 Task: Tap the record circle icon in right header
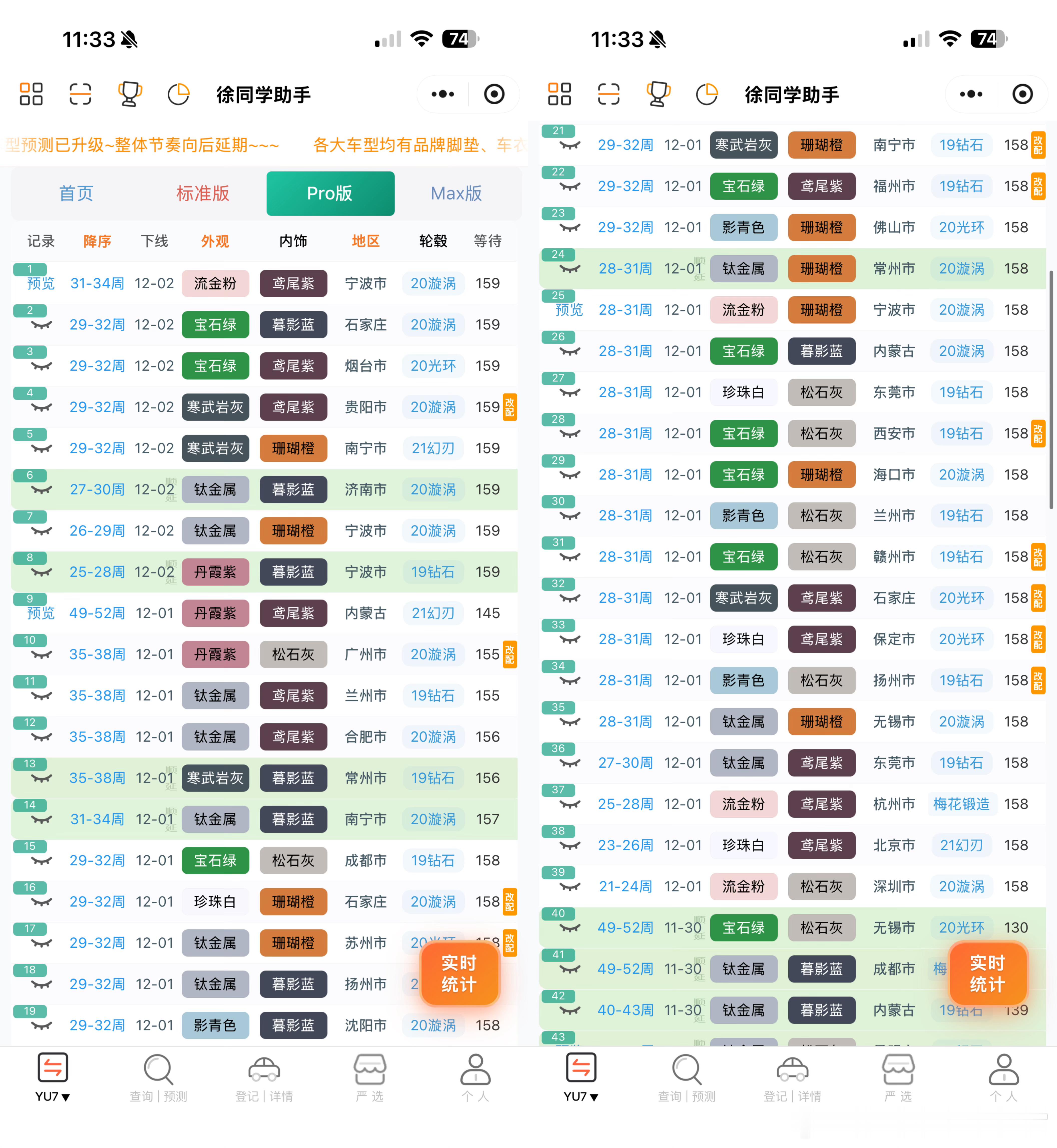click(x=1022, y=94)
